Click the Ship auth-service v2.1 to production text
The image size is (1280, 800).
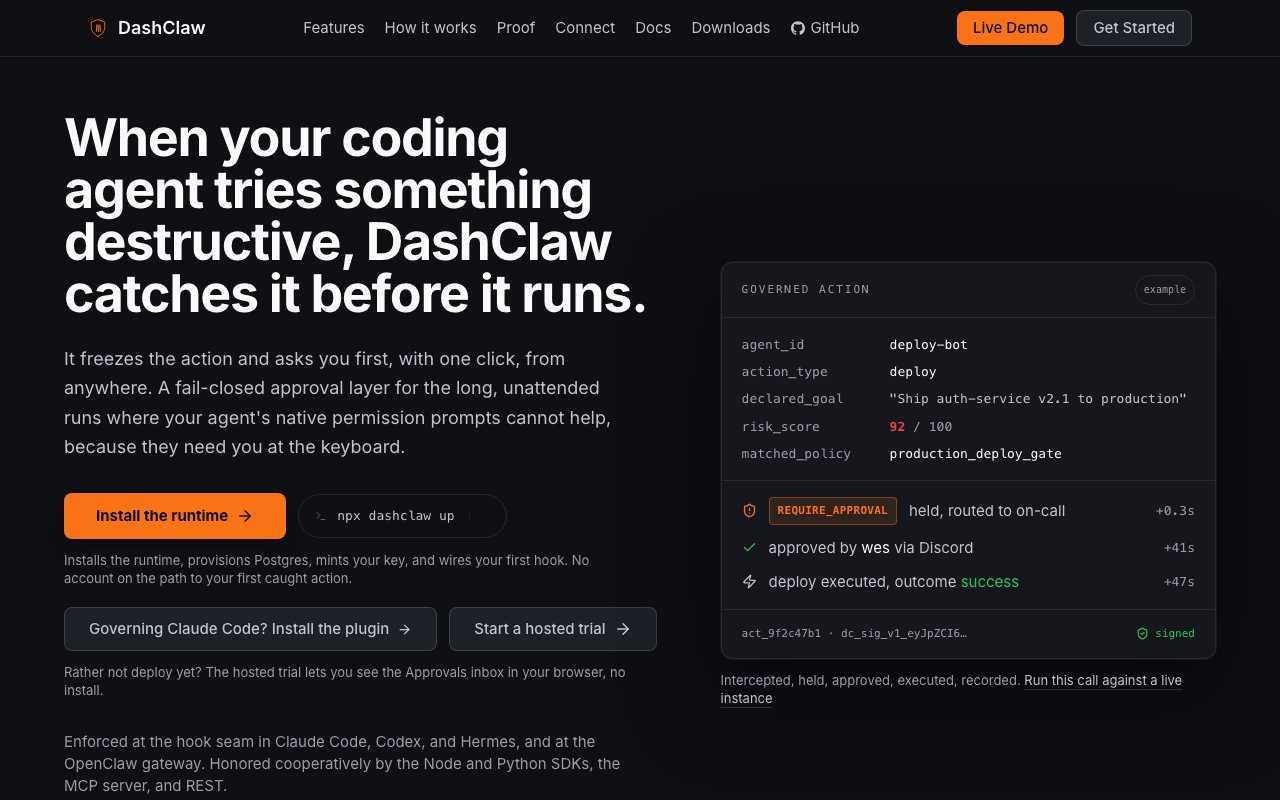(1038, 399)
